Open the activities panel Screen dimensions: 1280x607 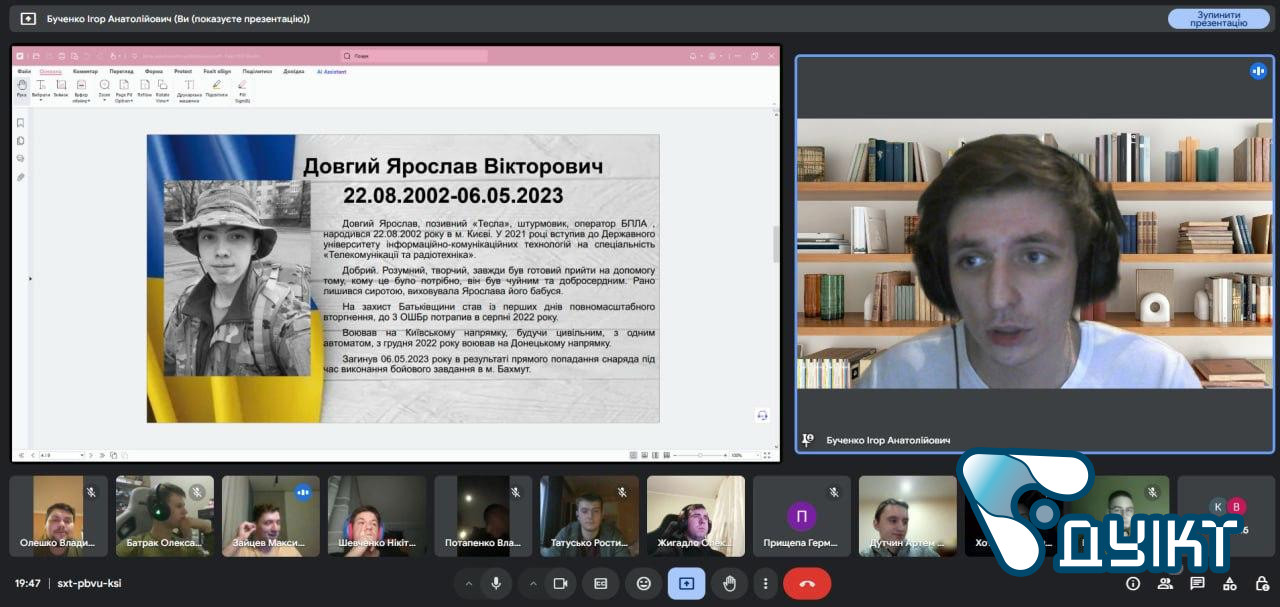(x=1229, y=583)
